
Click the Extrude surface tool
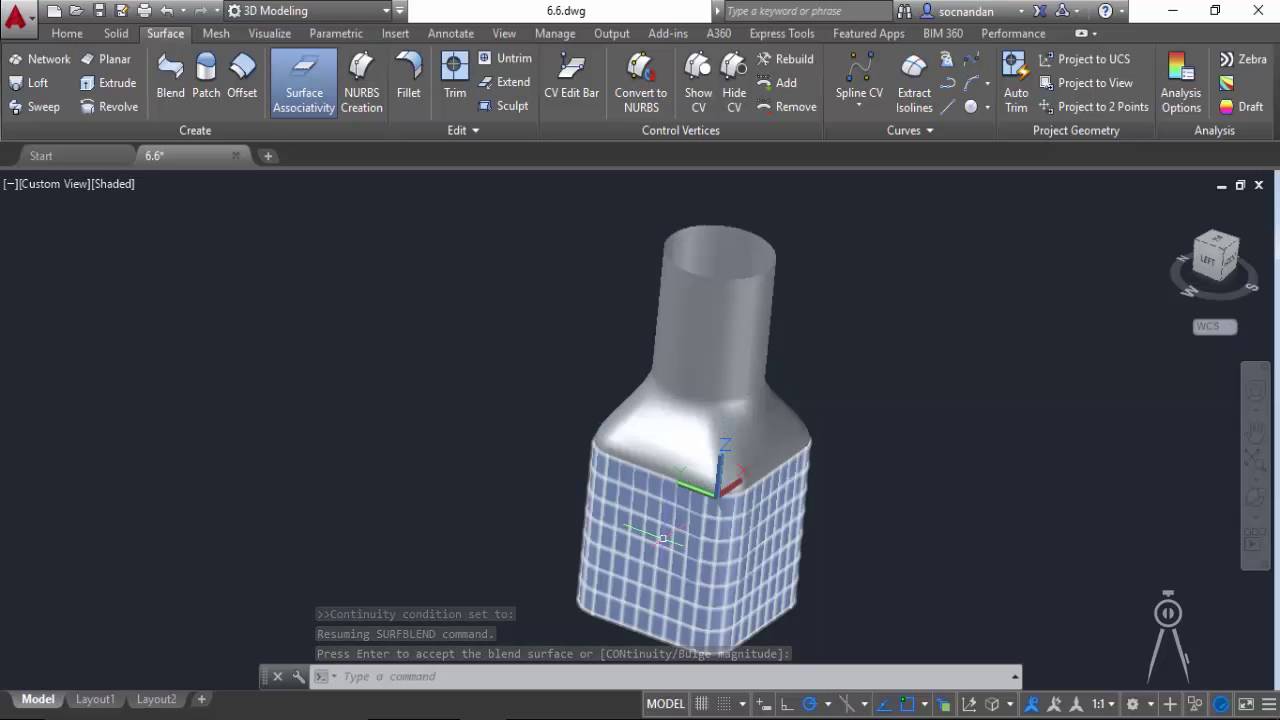[x=108, y=83]
